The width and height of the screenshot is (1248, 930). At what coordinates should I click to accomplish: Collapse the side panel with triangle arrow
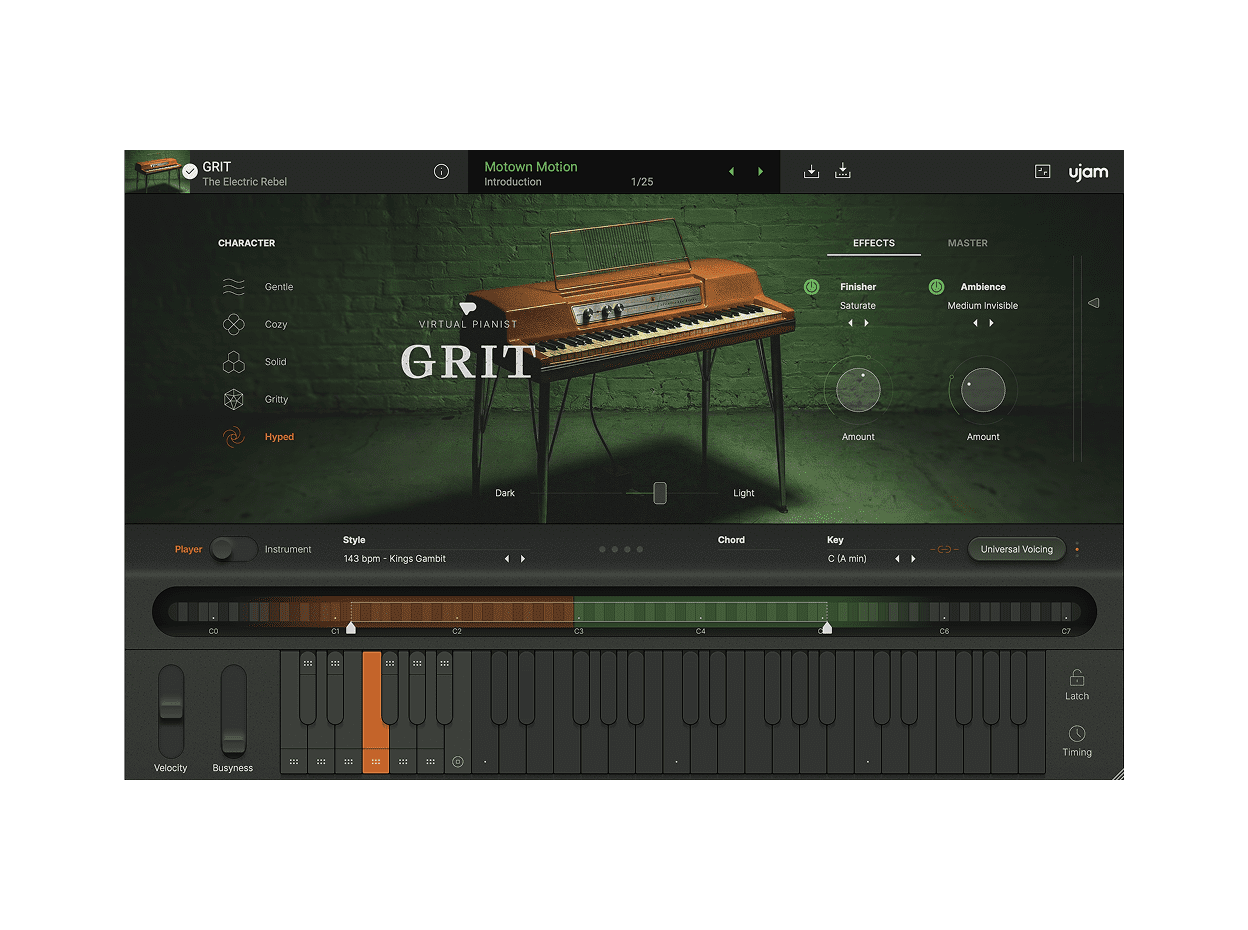point(1093,303)
